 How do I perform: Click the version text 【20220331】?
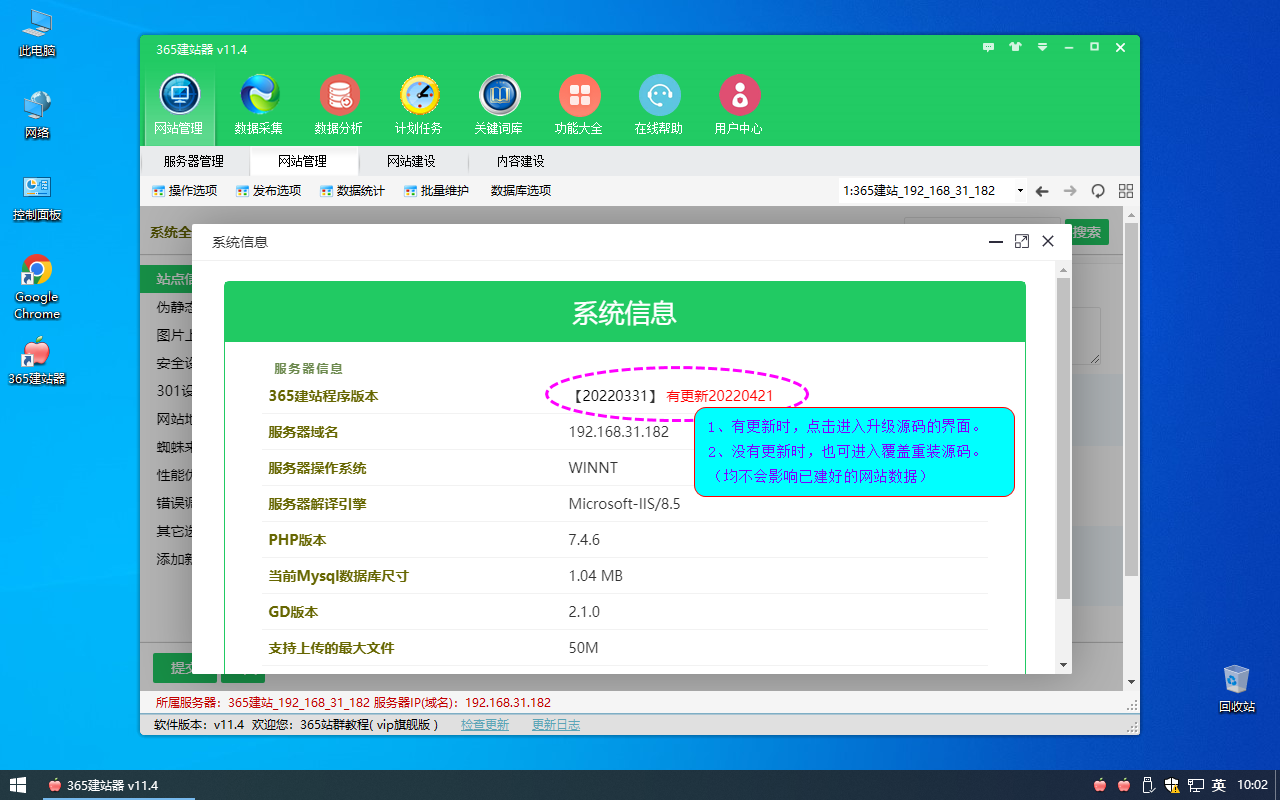pyautogui.click(x=616, y=396)
